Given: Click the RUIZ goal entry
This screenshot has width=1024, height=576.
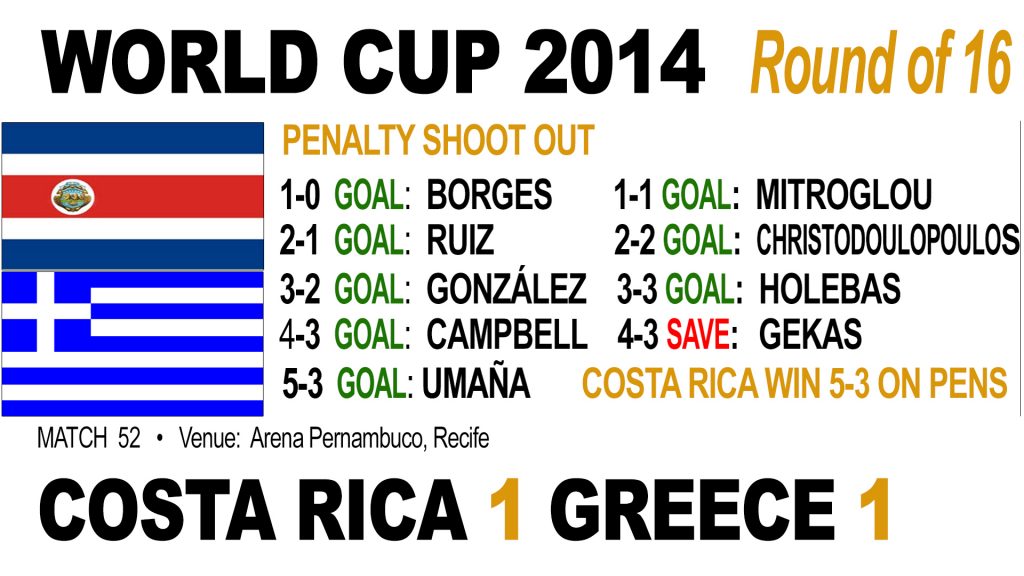Looking at the screenshot, I should click(x=387, y=240).
